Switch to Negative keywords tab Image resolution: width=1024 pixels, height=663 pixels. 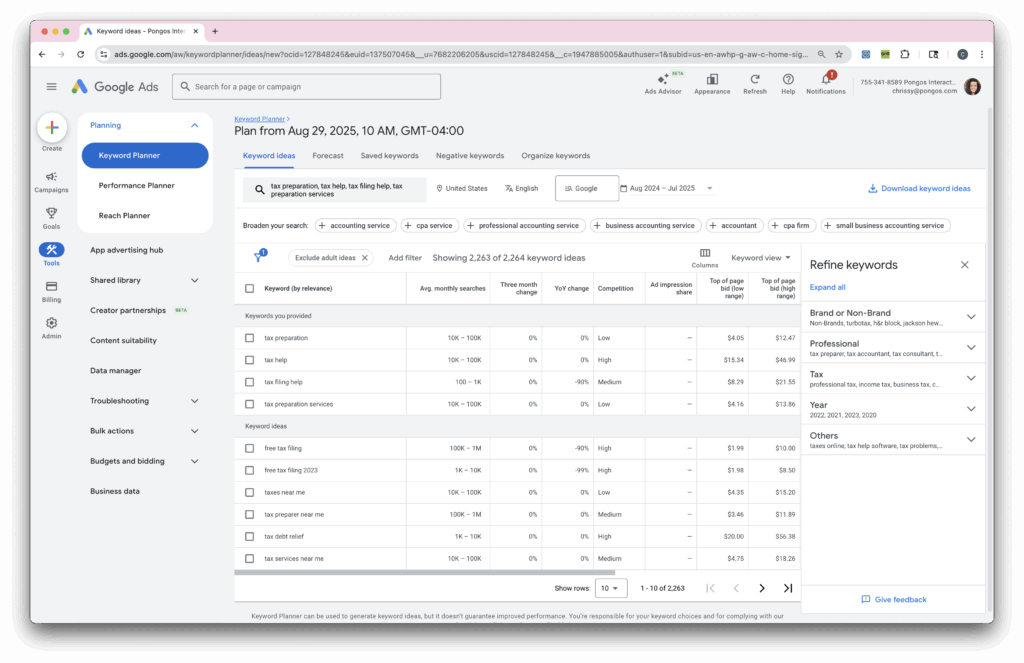[470, 155]
